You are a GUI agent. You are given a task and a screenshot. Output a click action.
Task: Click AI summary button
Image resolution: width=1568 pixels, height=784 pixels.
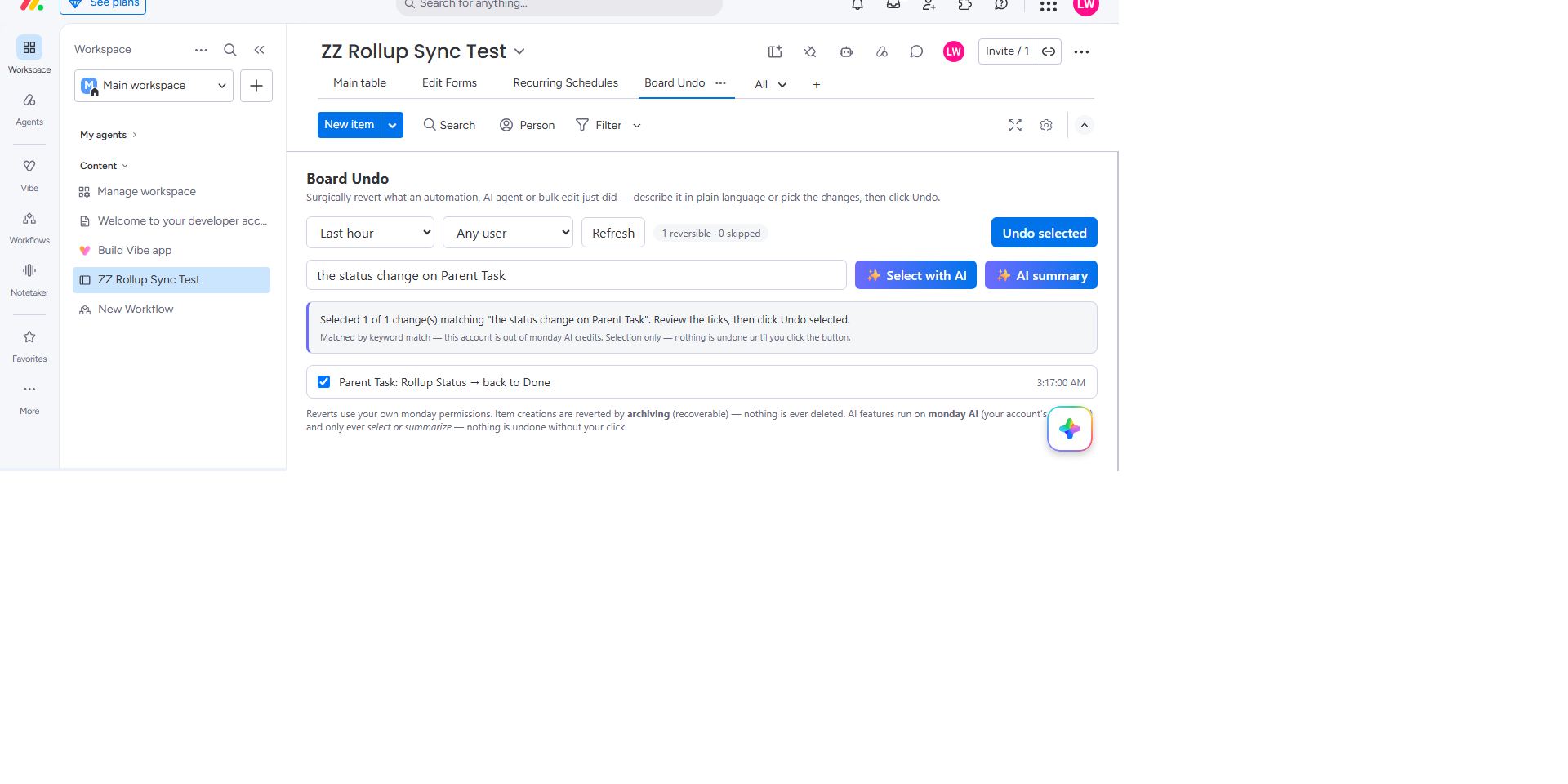1041,275
